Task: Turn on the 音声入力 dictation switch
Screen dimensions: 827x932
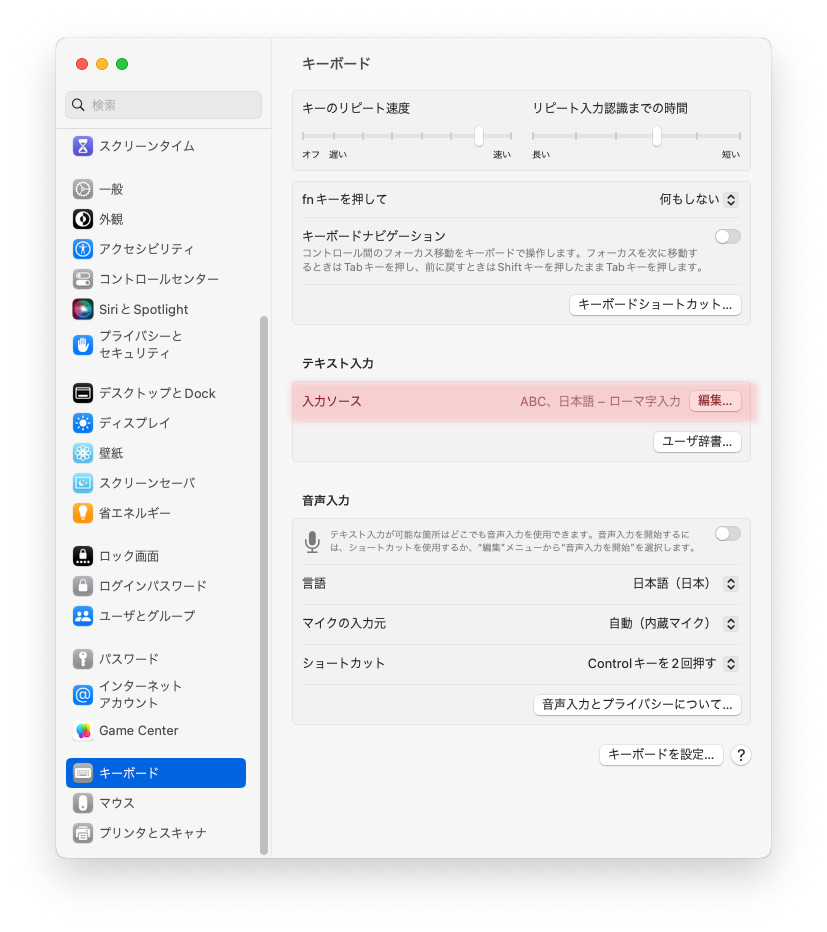Action: pos(728,534)
